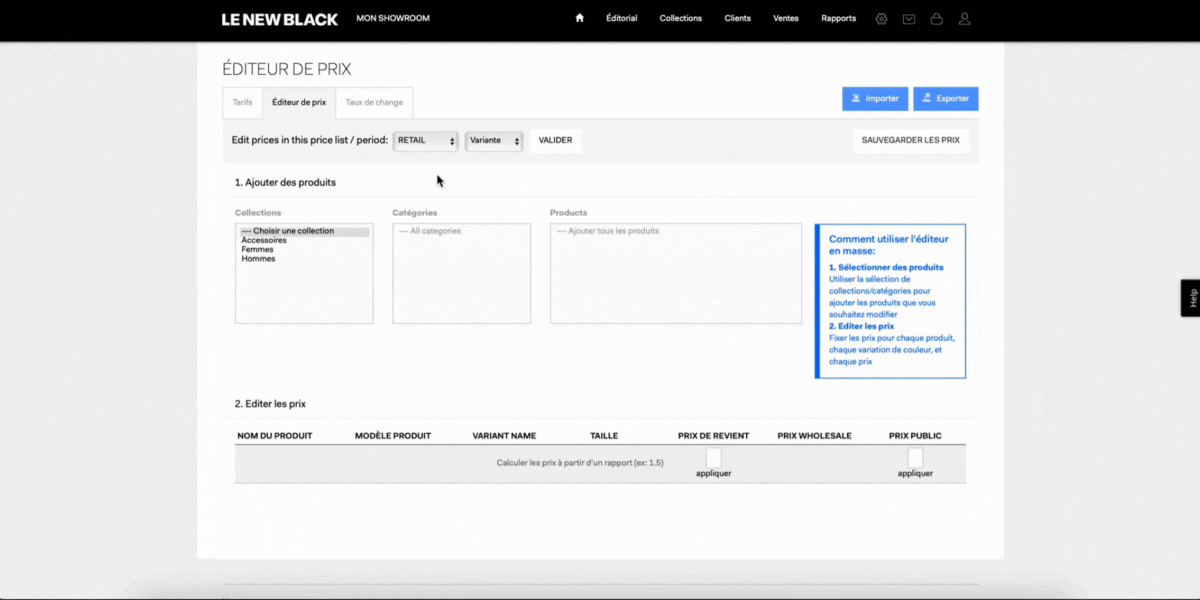1200x600 pixels.
Task: Click appliquer under Prix public
Action: (915, 473)
